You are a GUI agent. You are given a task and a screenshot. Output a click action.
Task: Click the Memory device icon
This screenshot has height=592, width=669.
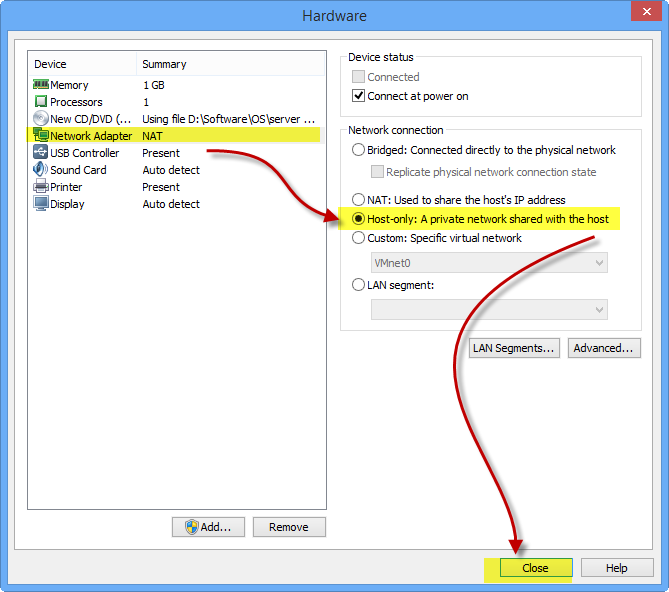[x=41, y=84]
